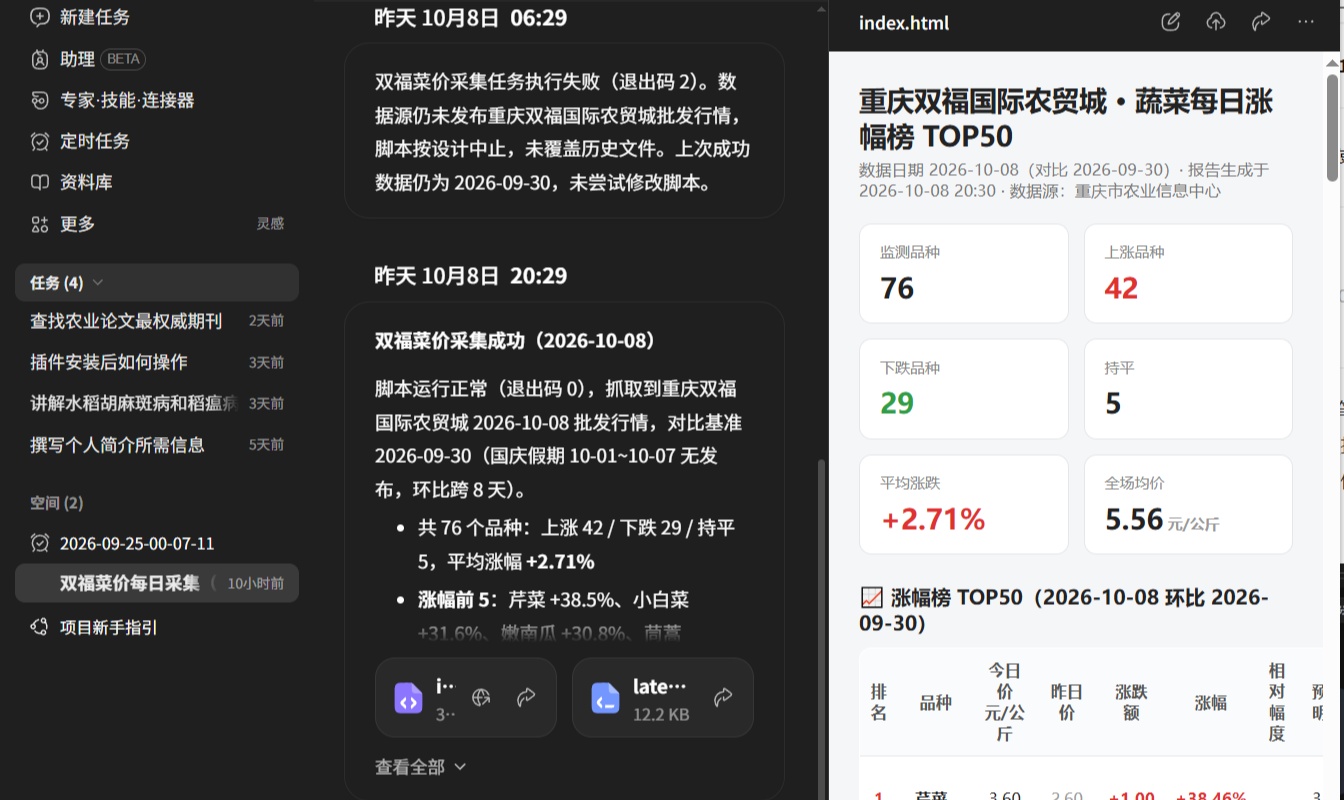This screenshot has width=1344, height=800.
Task: Click the globe icon on the purple file card
Action: 481,698
